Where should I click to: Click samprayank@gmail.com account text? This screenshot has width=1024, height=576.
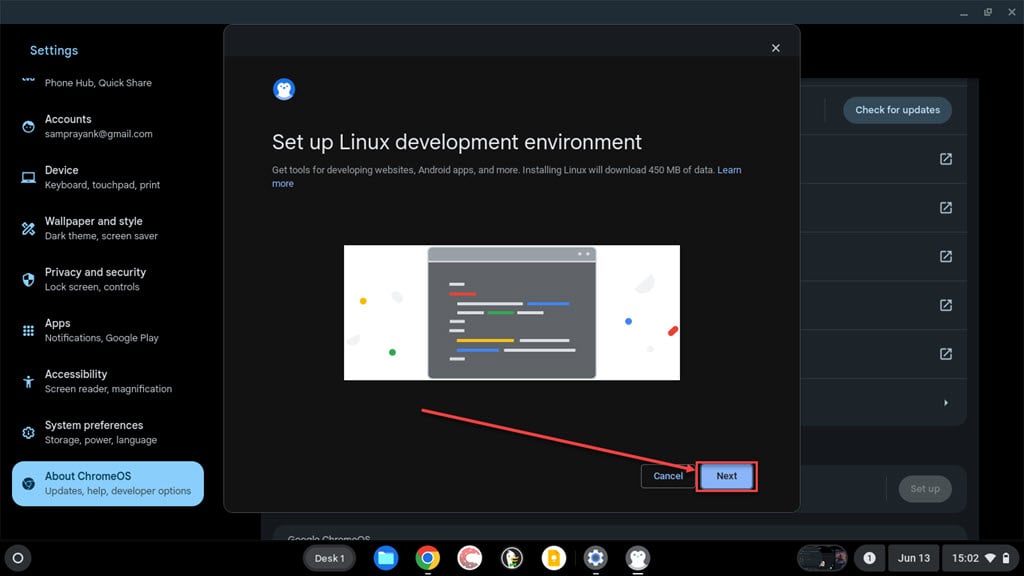click(99, 134)
